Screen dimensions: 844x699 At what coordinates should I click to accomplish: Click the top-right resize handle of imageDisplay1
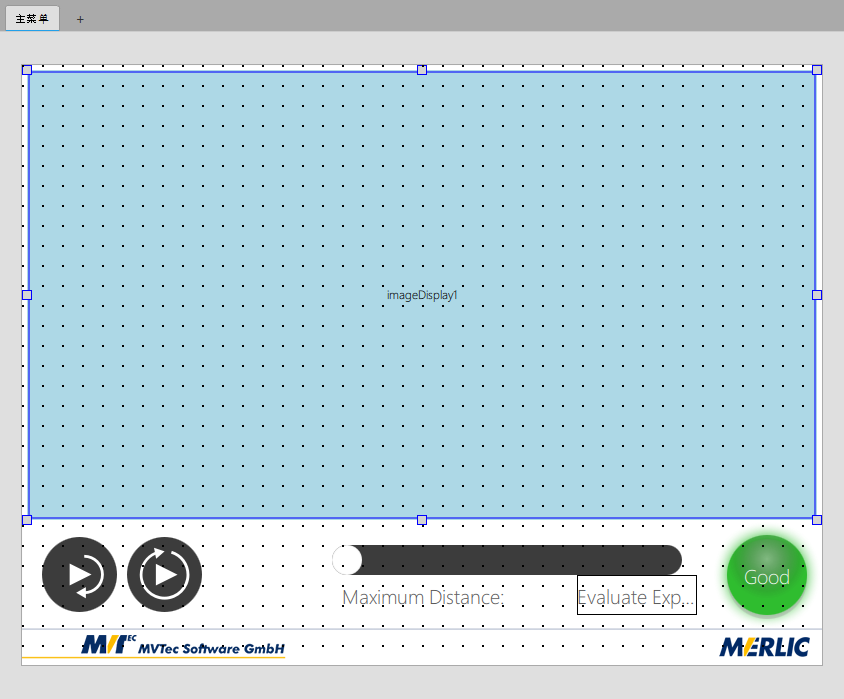(817, 70)
